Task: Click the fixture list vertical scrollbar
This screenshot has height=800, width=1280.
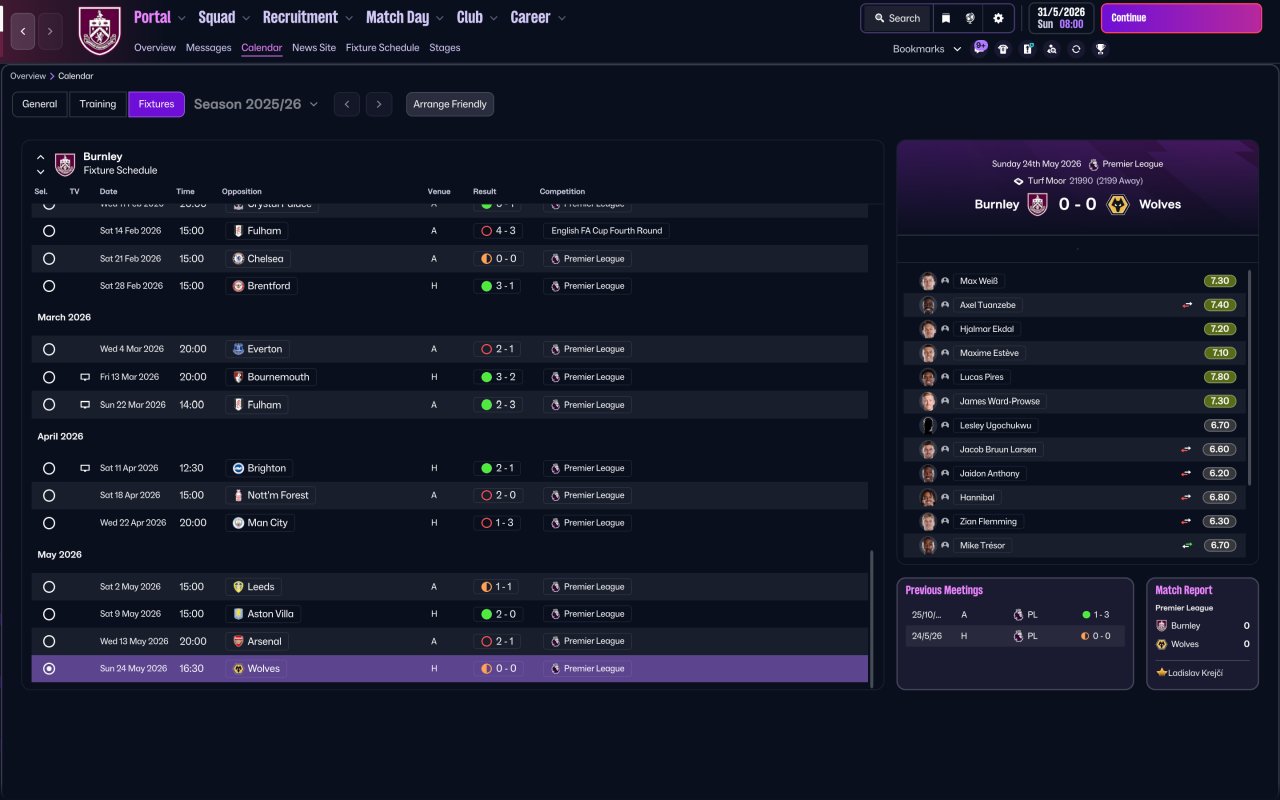Action: pyautogui.click(x=872, y=618)
